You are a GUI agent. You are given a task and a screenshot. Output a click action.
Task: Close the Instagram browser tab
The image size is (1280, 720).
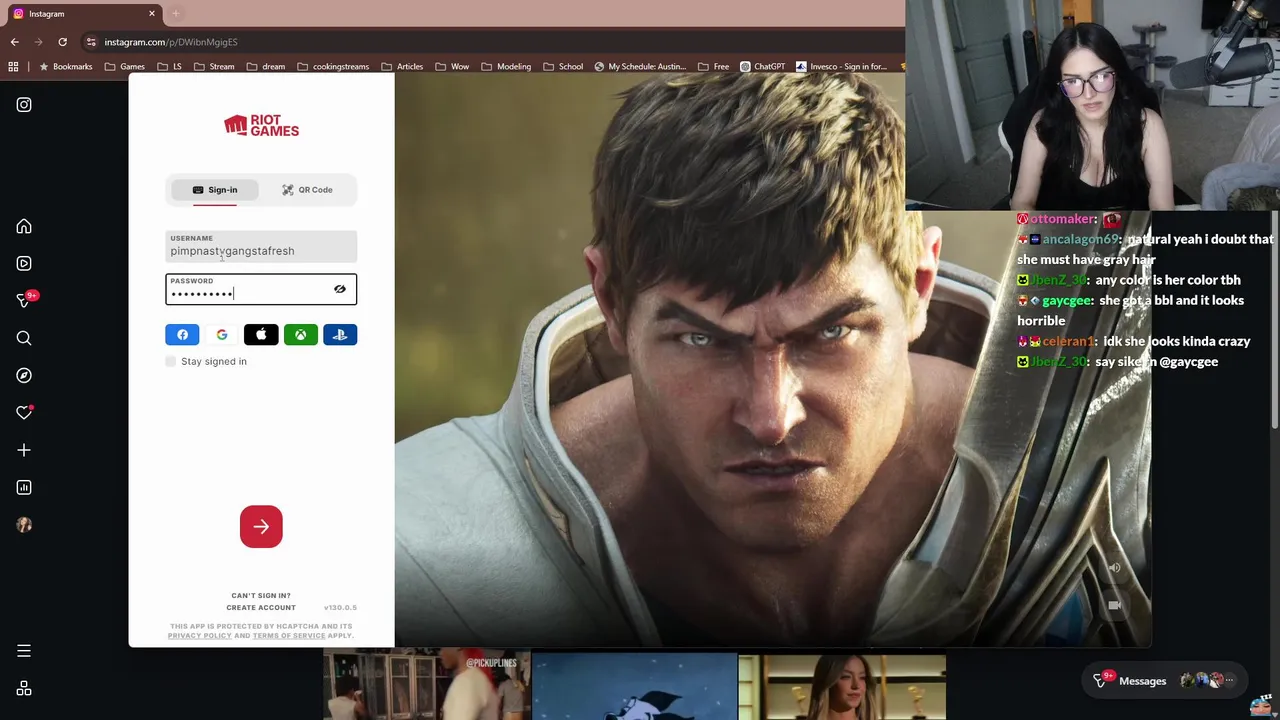[151, 14]
